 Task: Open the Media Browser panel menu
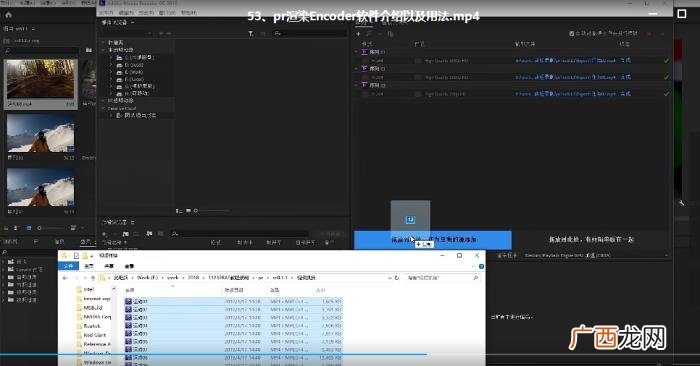(x=133, y=22)
